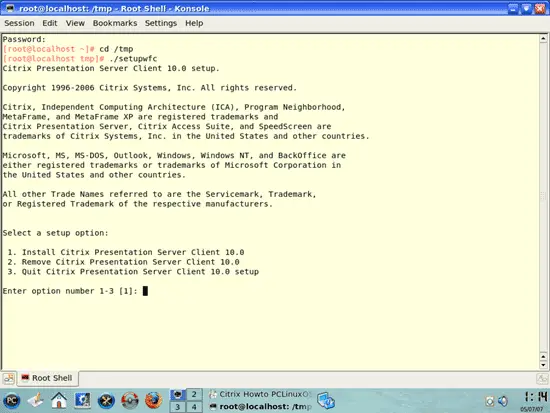Click the 'cd /tmp' command text
Viewport: 550px width, 413px height.
coord(116,49)
